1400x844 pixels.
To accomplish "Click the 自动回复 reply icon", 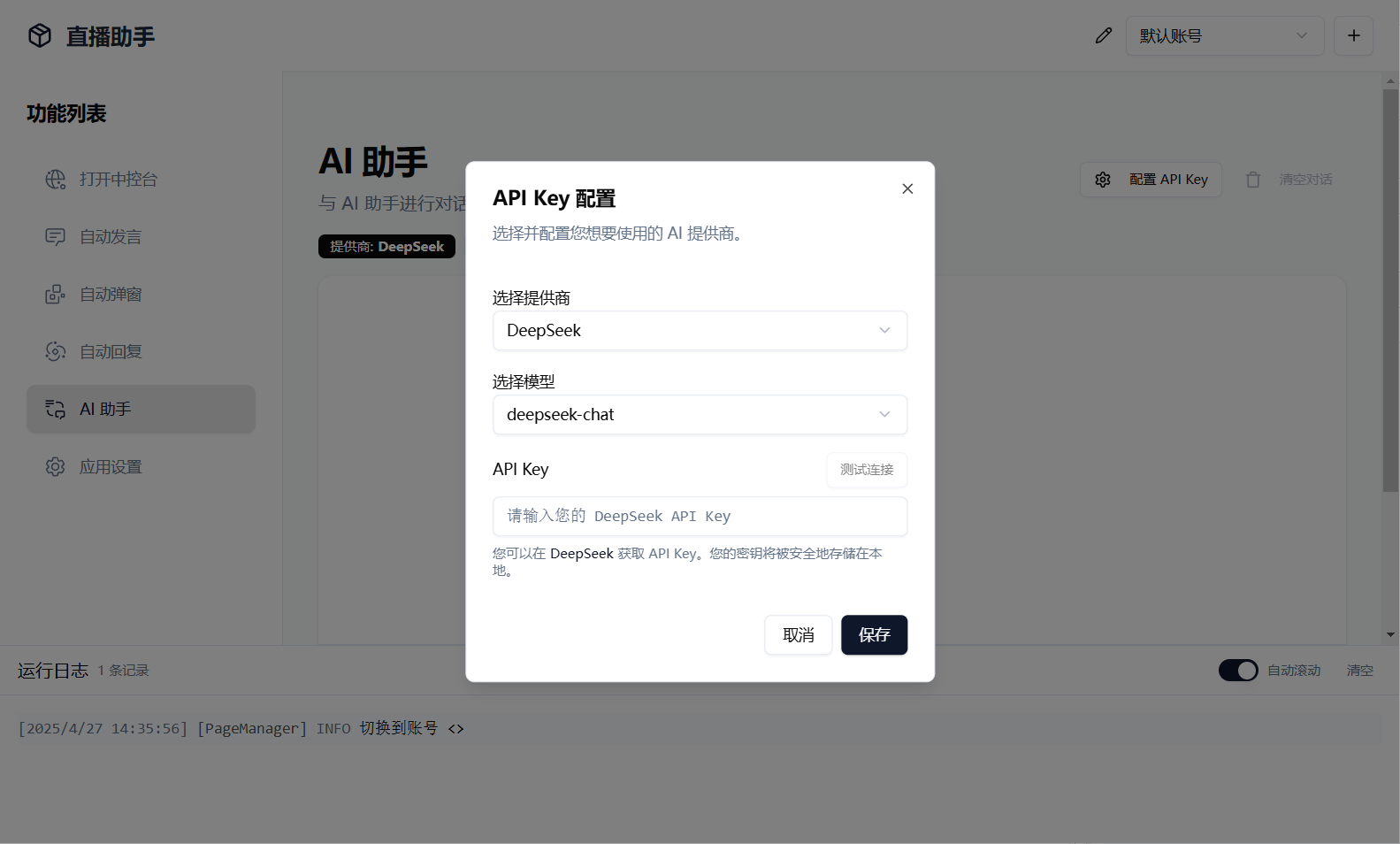I will (x=56, y=351).
